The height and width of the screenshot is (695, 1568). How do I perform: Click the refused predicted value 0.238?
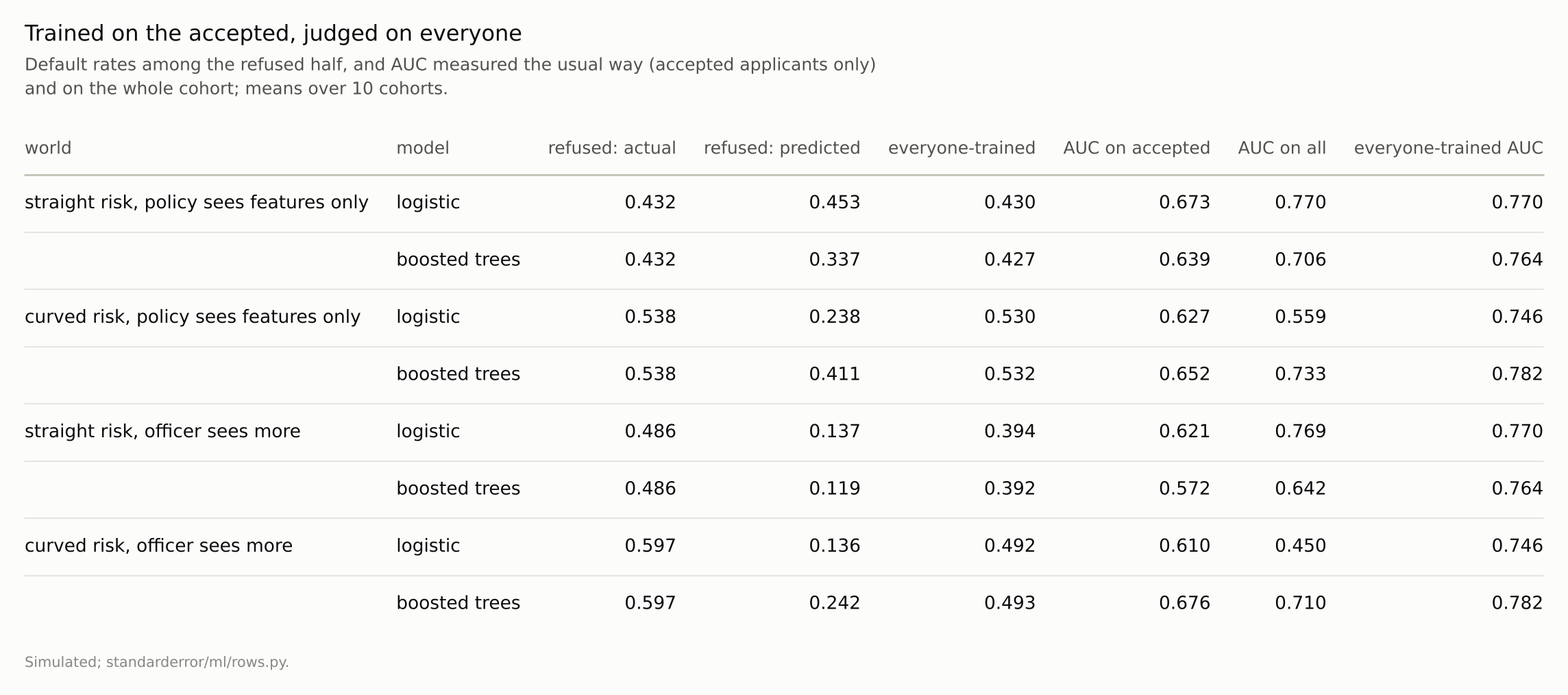pyautogui.click(x=835, y=317)
